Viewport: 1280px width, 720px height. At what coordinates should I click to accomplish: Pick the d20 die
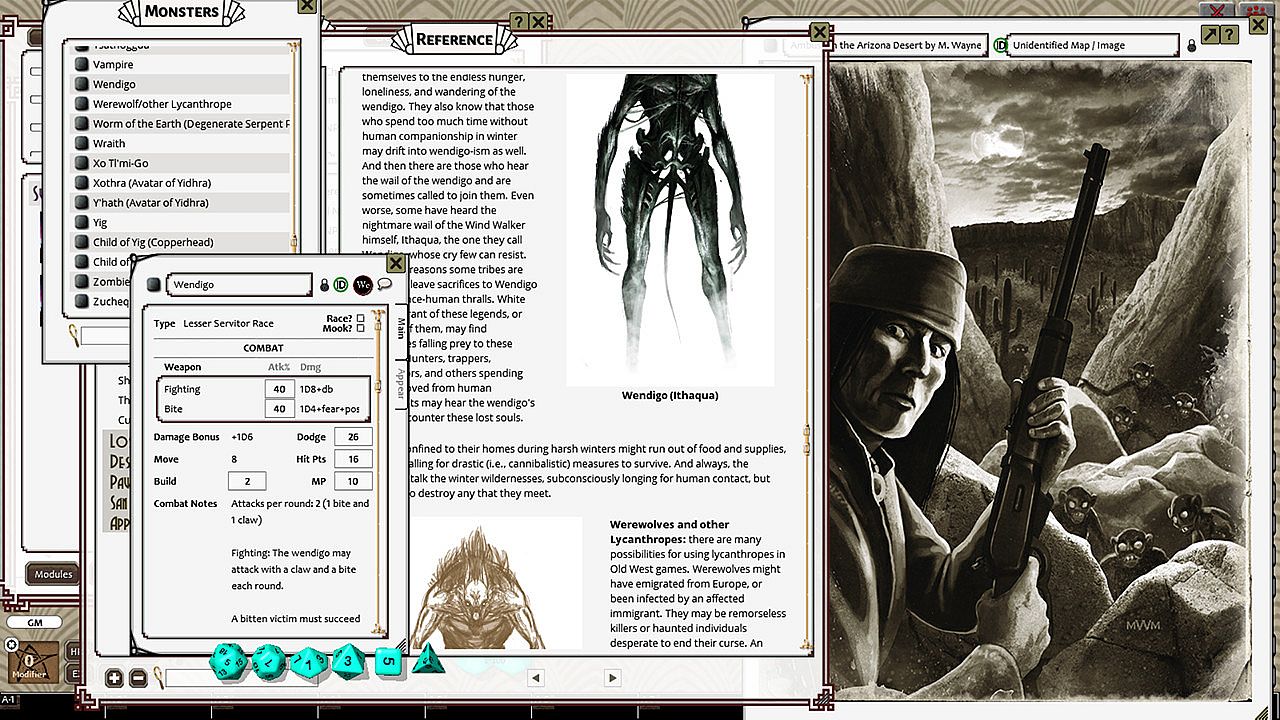[230, 660]
